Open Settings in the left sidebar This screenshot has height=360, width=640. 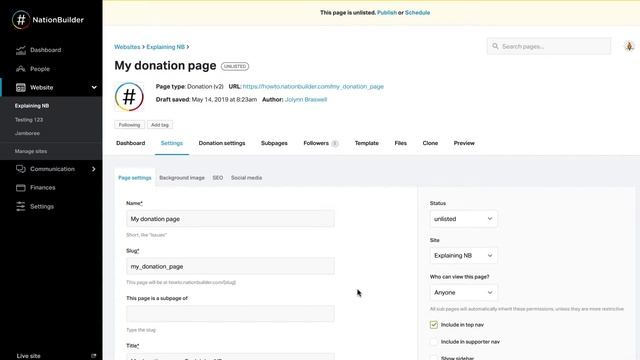[42, 207]
